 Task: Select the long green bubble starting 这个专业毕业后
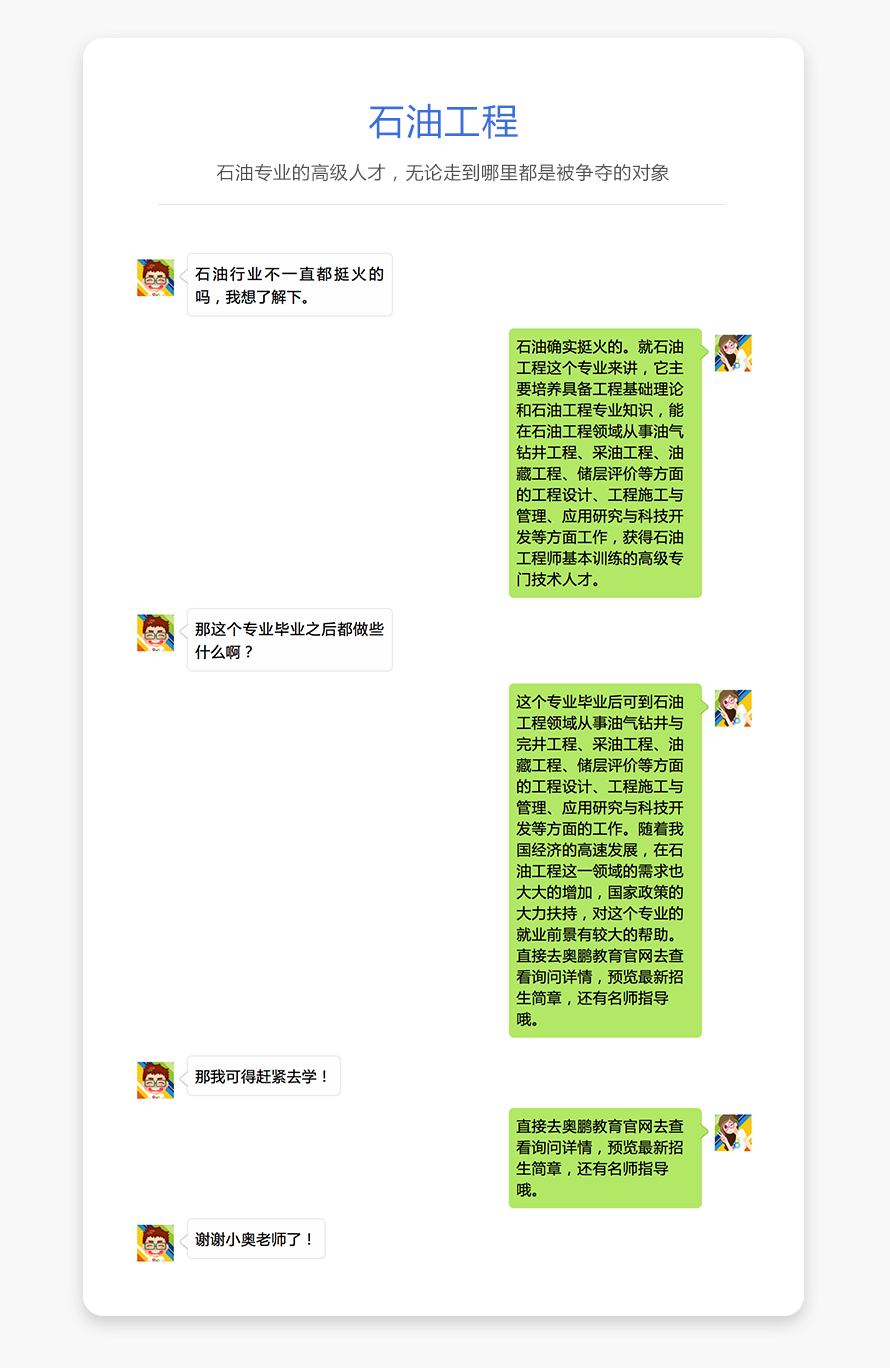point(605,860)
